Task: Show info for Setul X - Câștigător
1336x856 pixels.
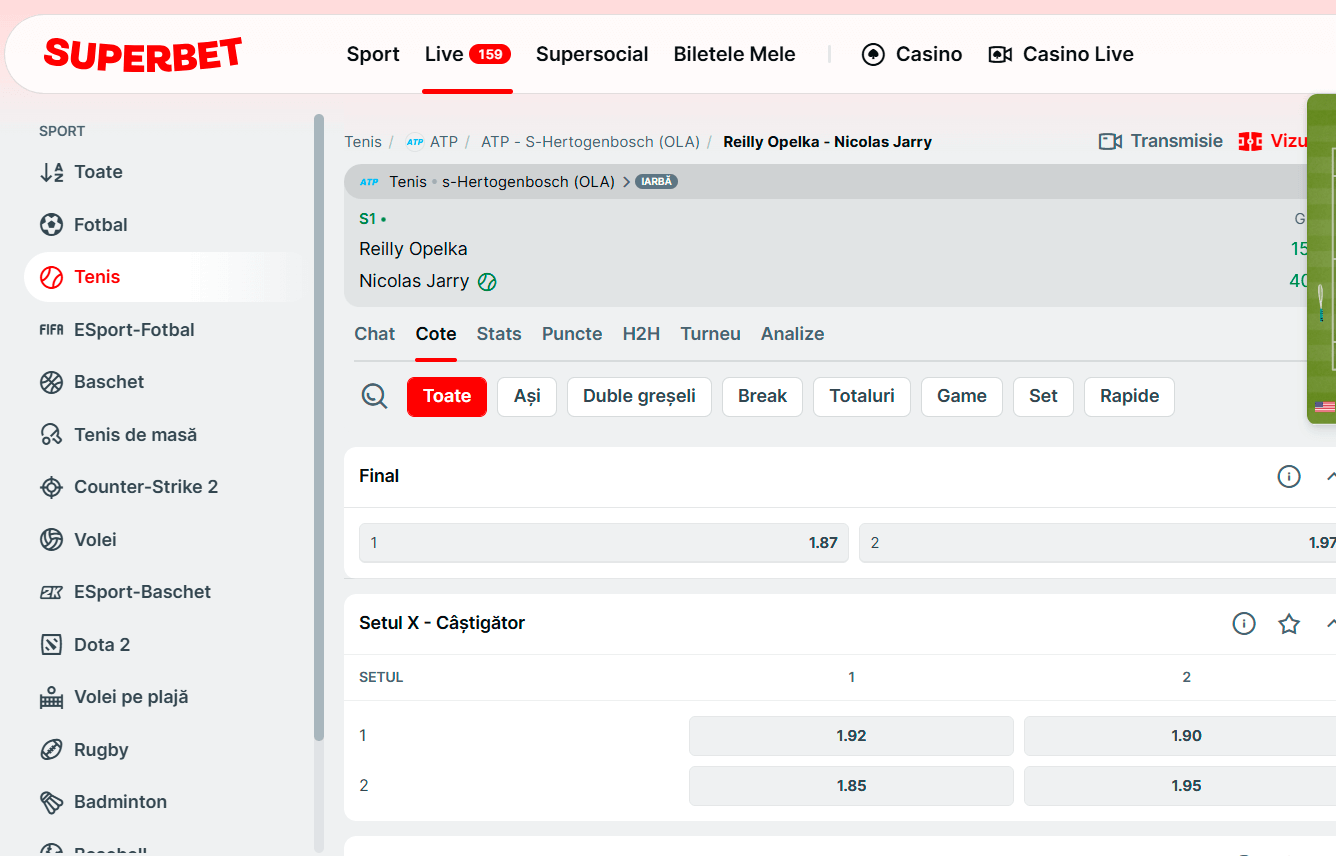Action: (x=1244, y=624)
